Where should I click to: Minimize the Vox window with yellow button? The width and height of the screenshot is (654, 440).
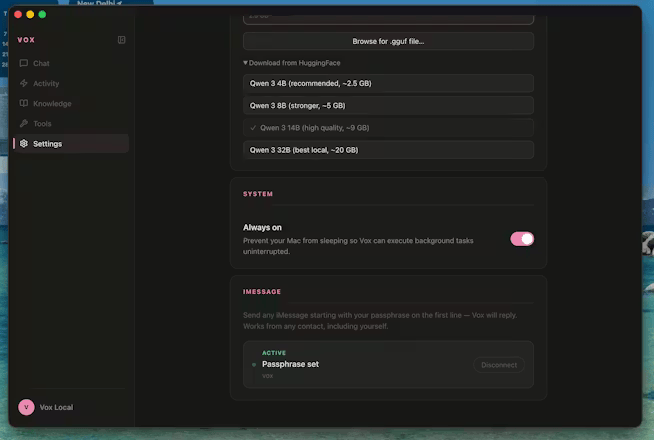[x=30, y=15]
